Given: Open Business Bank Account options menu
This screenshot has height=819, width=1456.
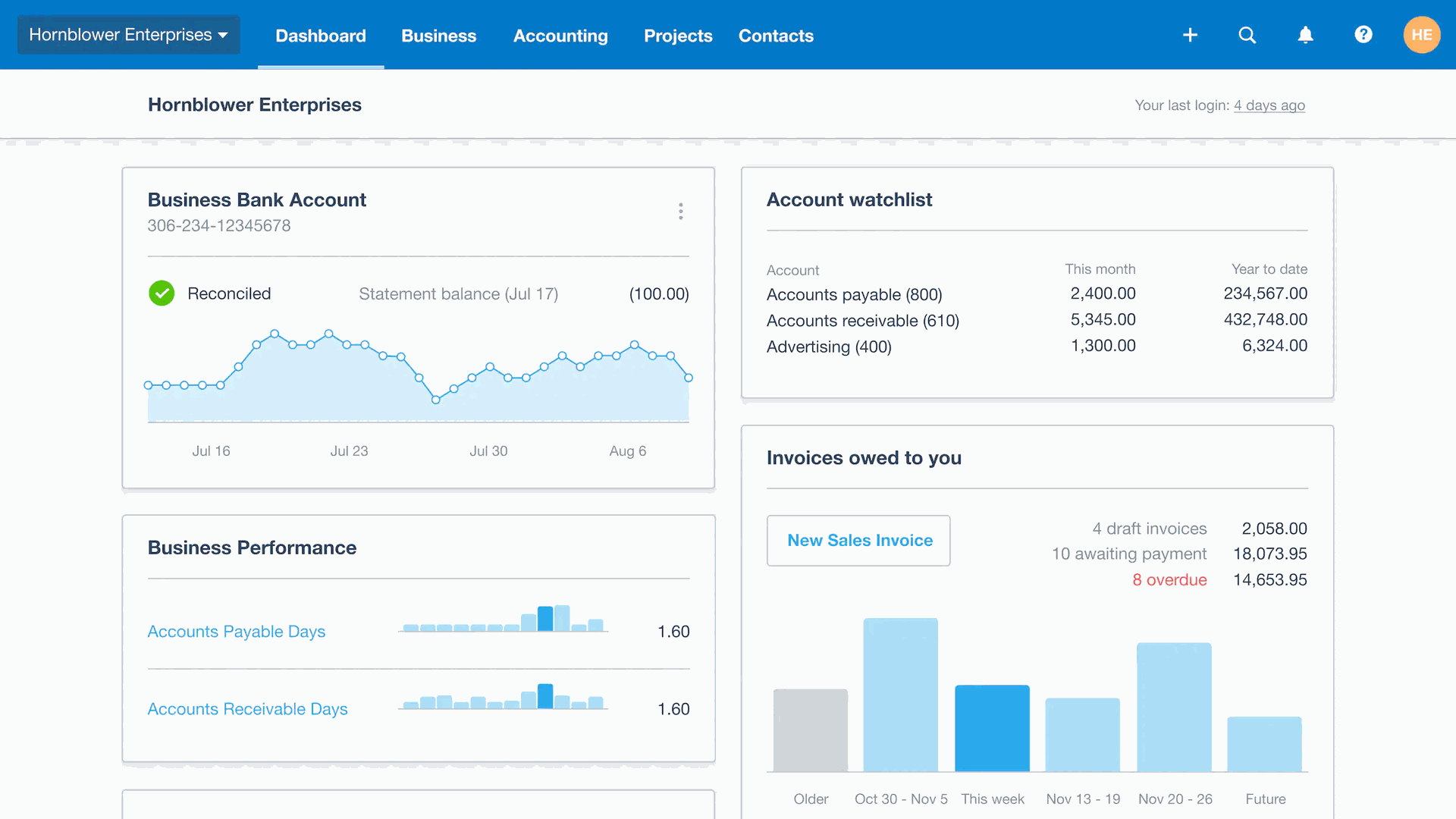Looking at the screenshot, I should [680, 212].
